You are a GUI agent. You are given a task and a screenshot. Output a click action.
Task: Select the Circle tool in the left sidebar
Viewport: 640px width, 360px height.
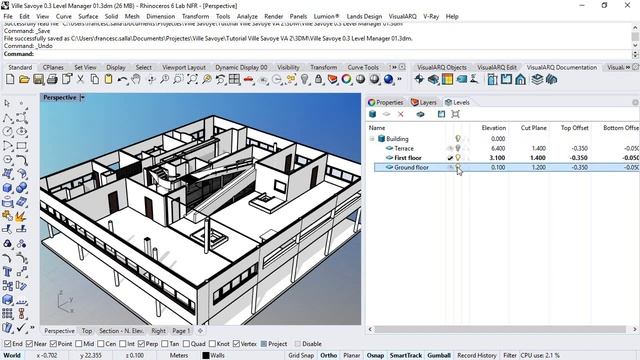(8, 131)
